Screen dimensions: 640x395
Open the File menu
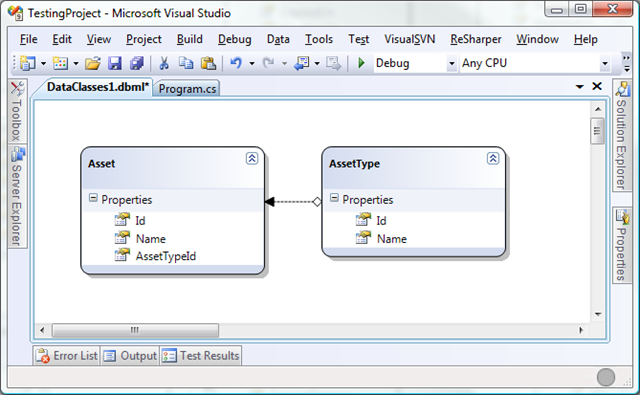pos(29,39)
